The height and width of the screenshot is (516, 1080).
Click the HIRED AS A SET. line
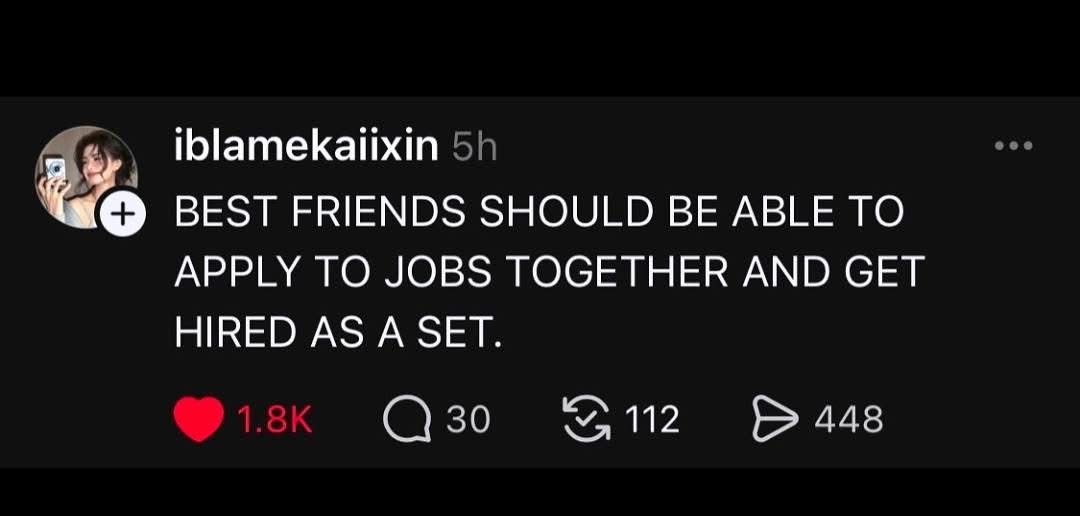(336, 333)
